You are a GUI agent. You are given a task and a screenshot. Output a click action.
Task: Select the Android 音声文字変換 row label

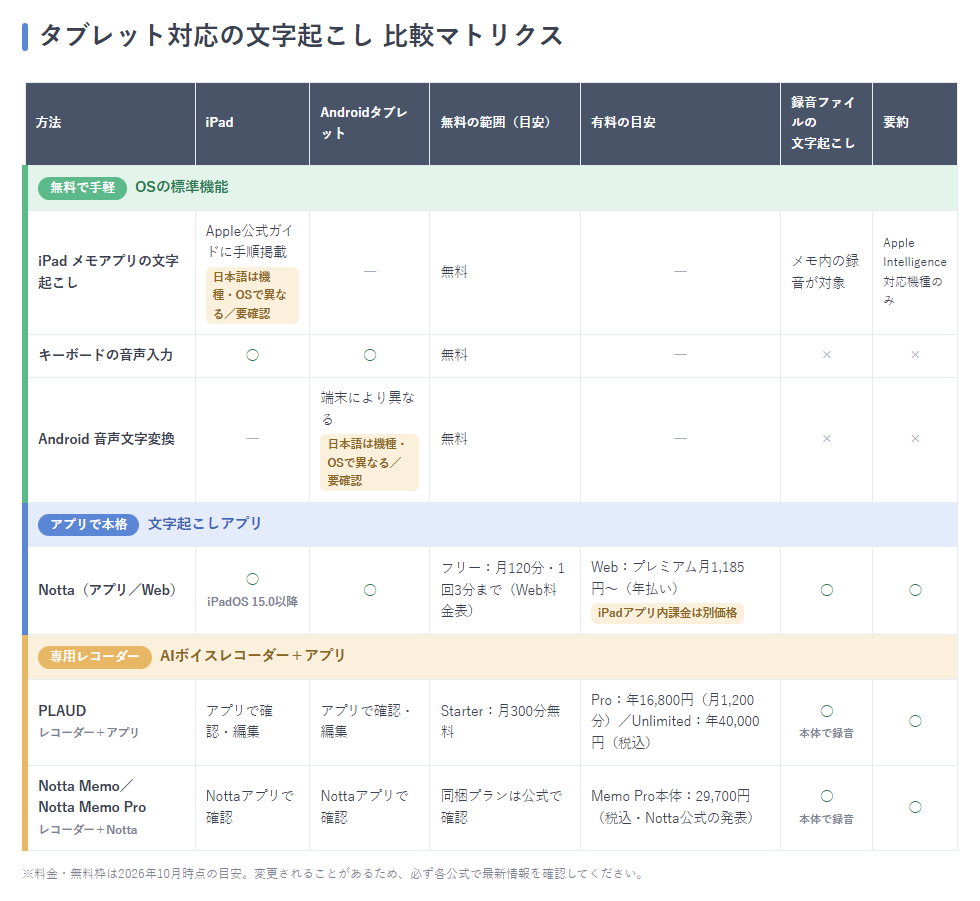point(106,439)
